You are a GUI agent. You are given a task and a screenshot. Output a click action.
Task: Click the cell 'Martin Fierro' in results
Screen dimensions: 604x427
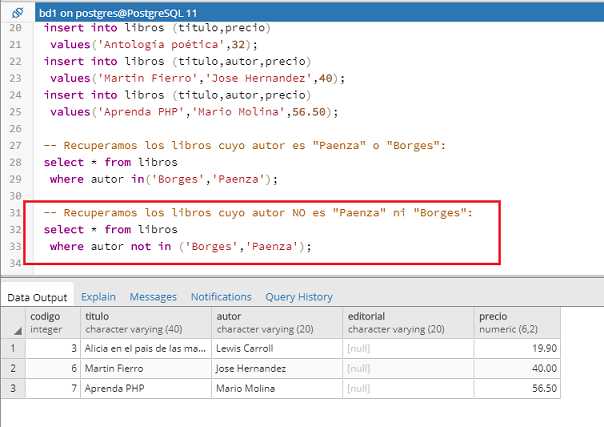[x=146, y=368]
